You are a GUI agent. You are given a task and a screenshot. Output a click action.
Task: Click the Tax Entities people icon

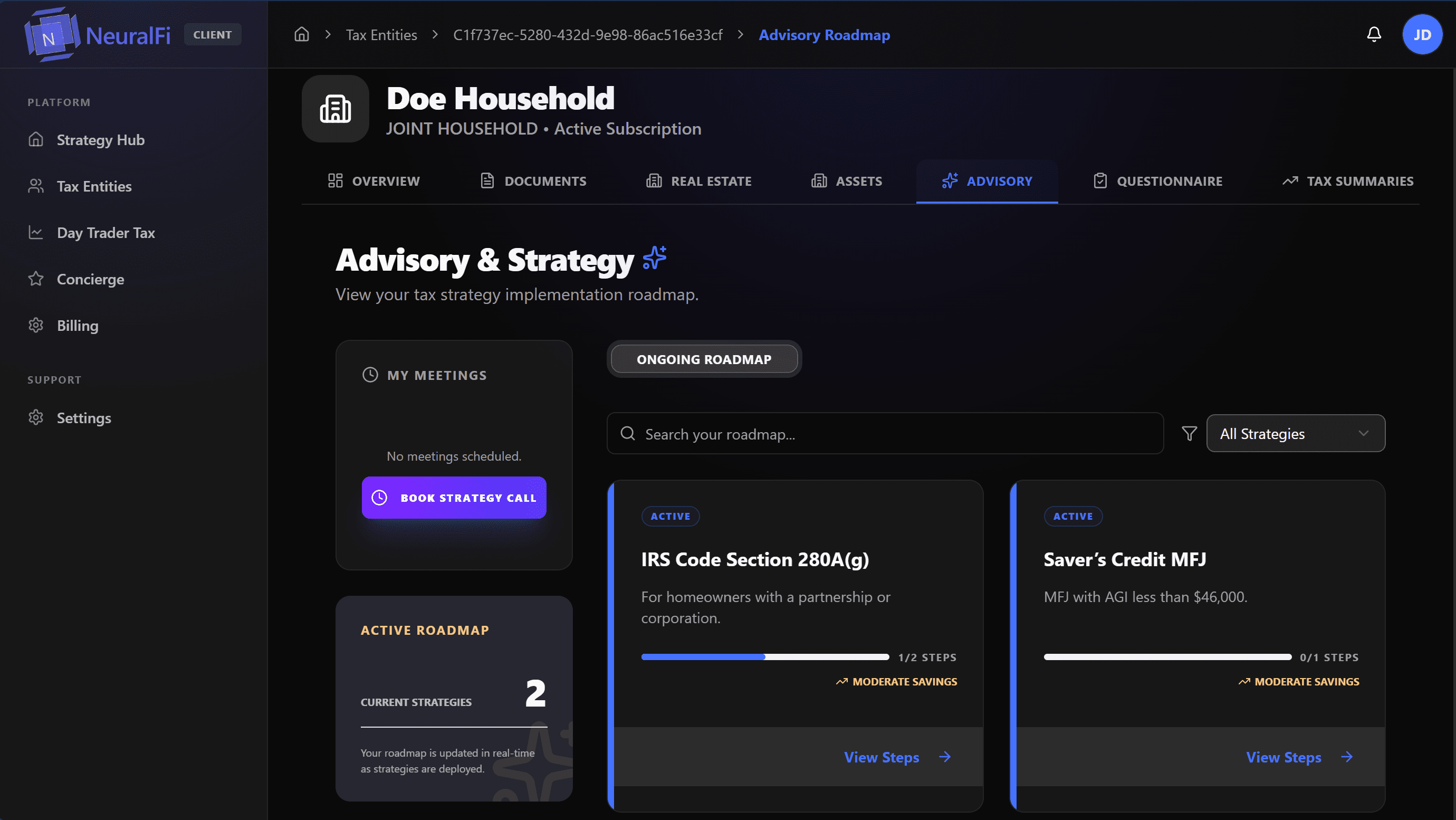click(x=36, y=186)
